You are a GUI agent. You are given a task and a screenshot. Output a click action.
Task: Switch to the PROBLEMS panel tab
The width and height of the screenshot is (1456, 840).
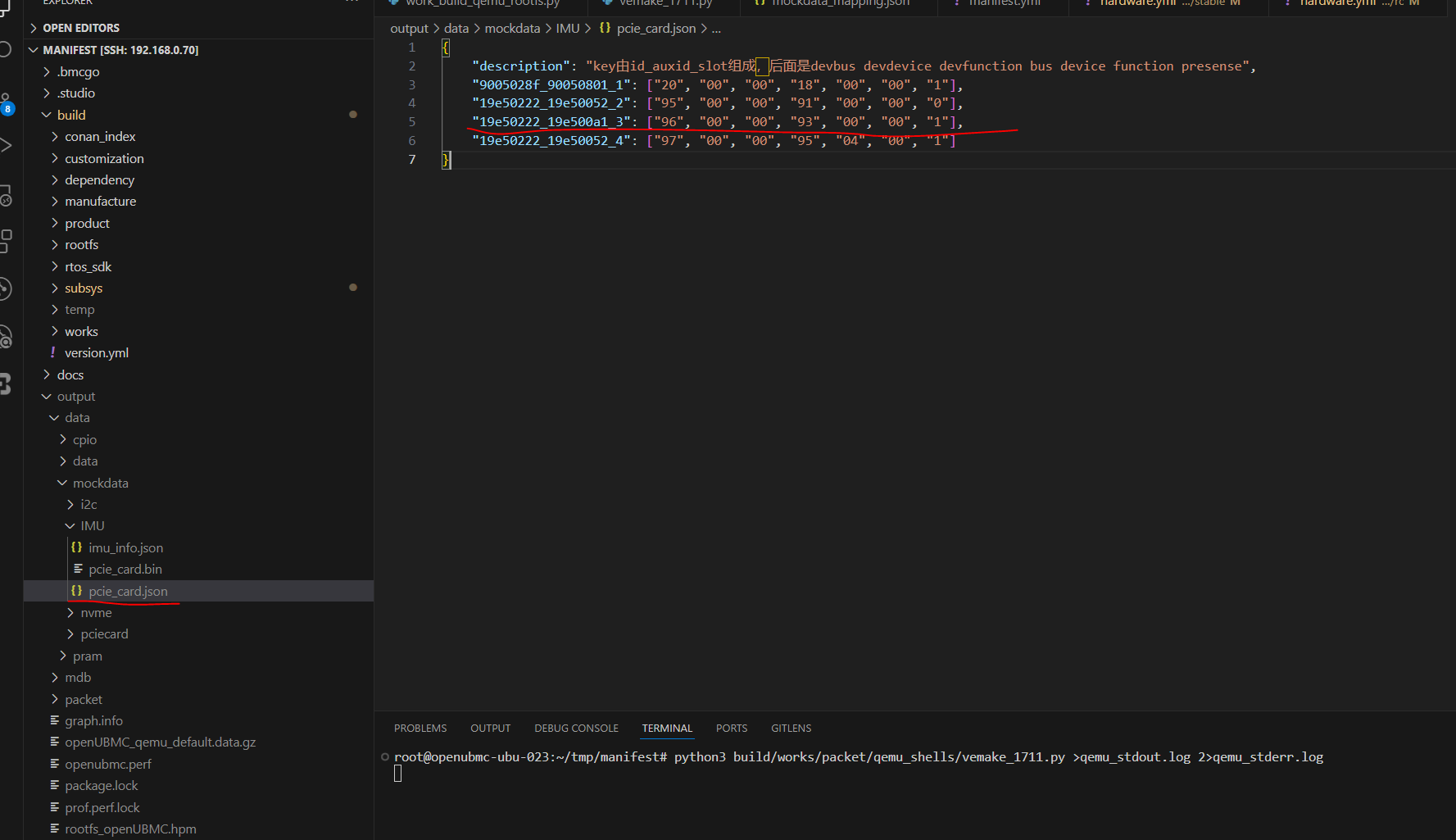pos(420,728)
